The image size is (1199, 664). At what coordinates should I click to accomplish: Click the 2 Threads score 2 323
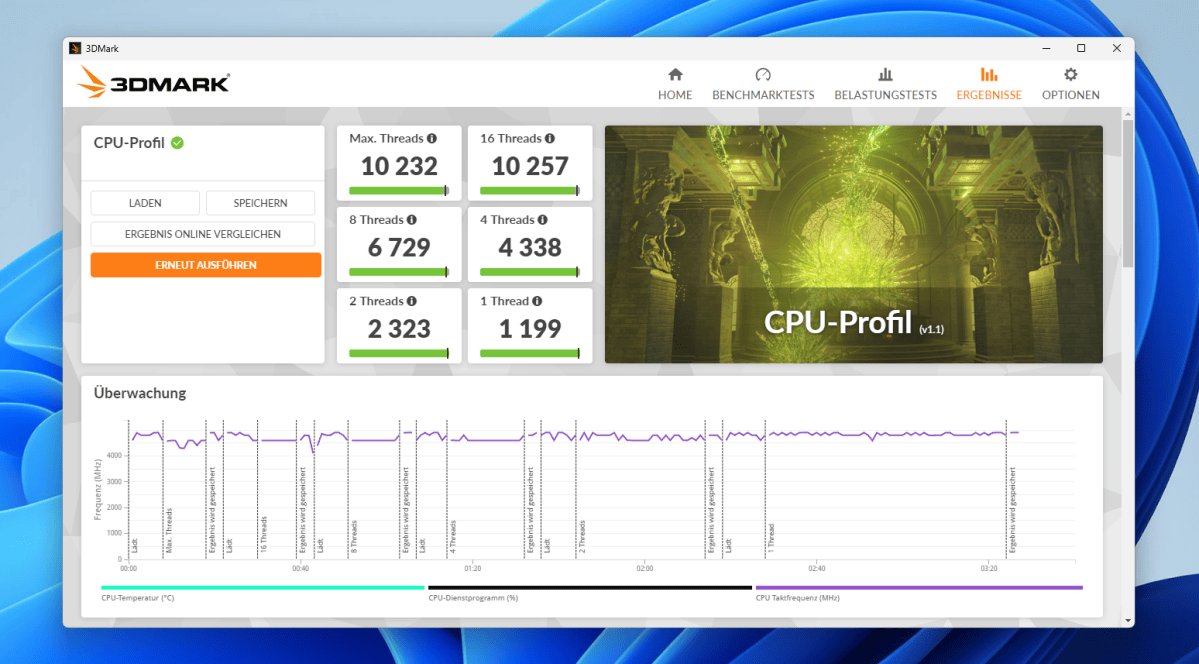click(x=398, y=329)
